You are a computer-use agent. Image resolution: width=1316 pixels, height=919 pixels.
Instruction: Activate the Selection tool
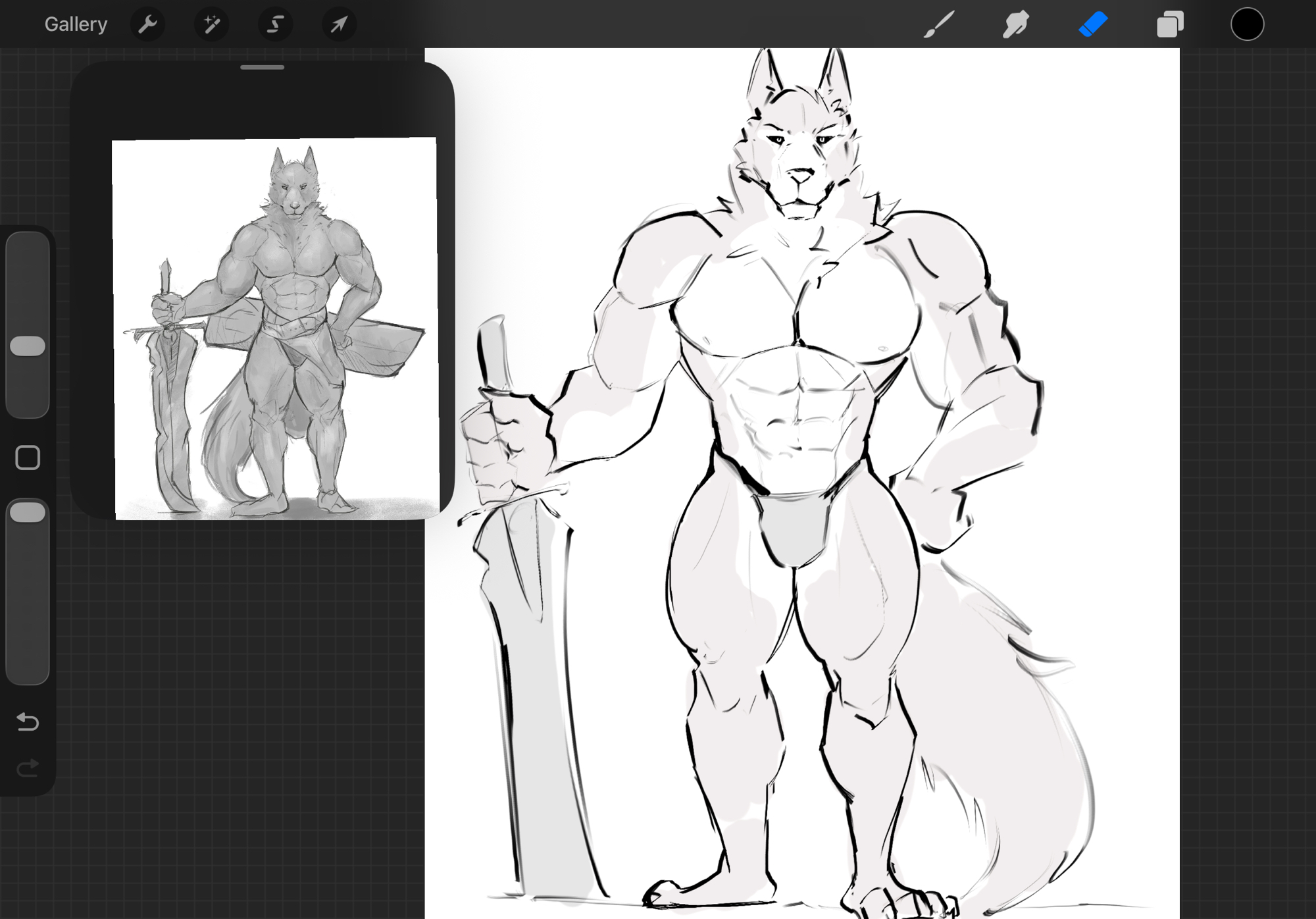click(275, 24)
